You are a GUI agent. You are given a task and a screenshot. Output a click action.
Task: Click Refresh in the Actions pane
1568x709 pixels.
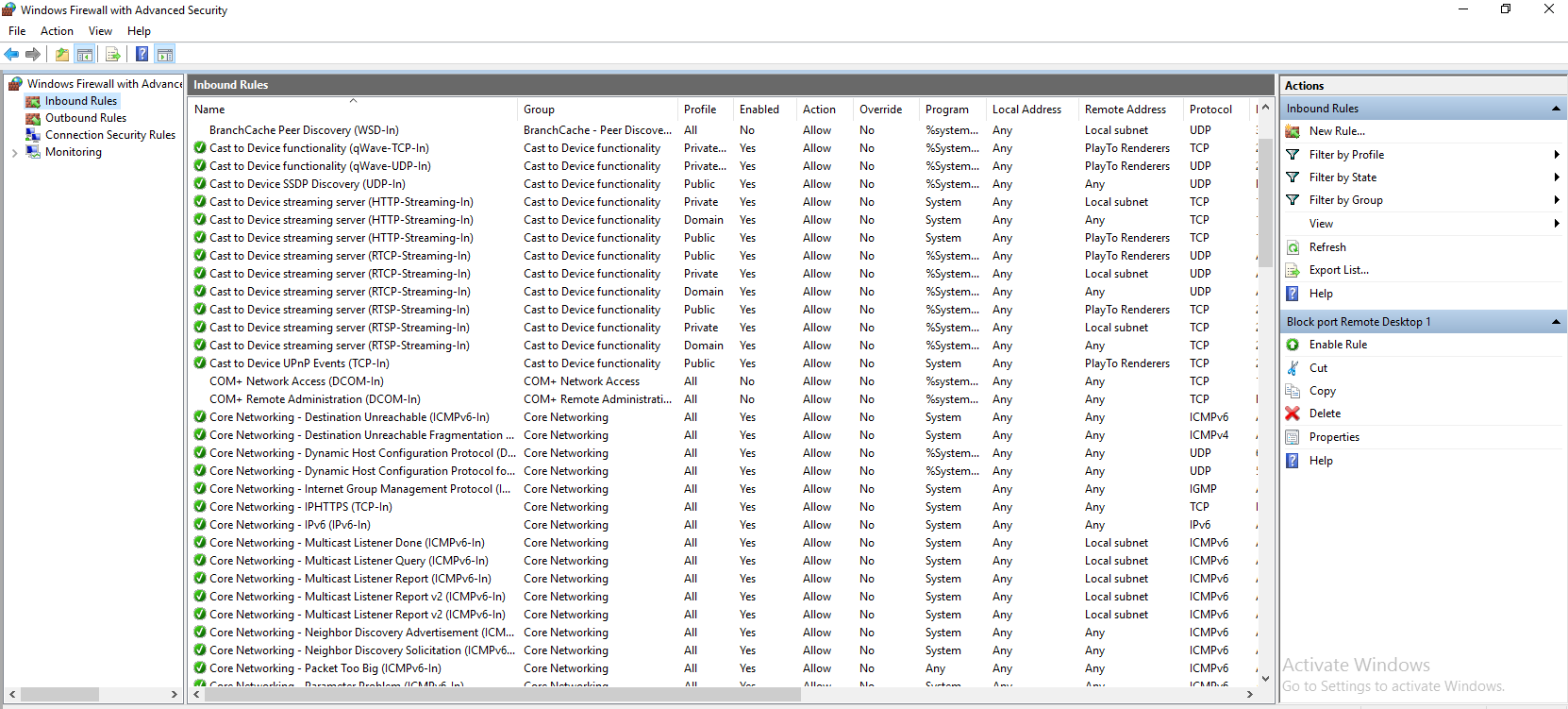pos(1327,247)
